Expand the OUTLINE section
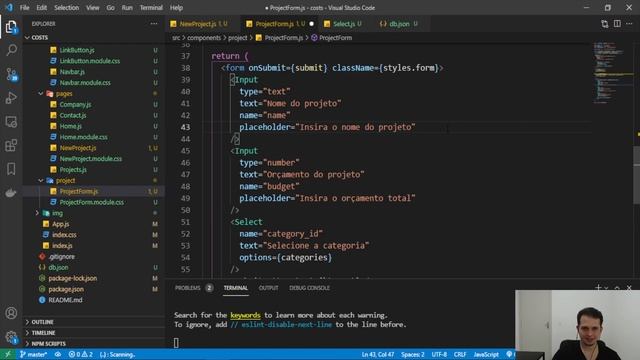This screenshot has height=360, width=640. click(x=42, y=322)
